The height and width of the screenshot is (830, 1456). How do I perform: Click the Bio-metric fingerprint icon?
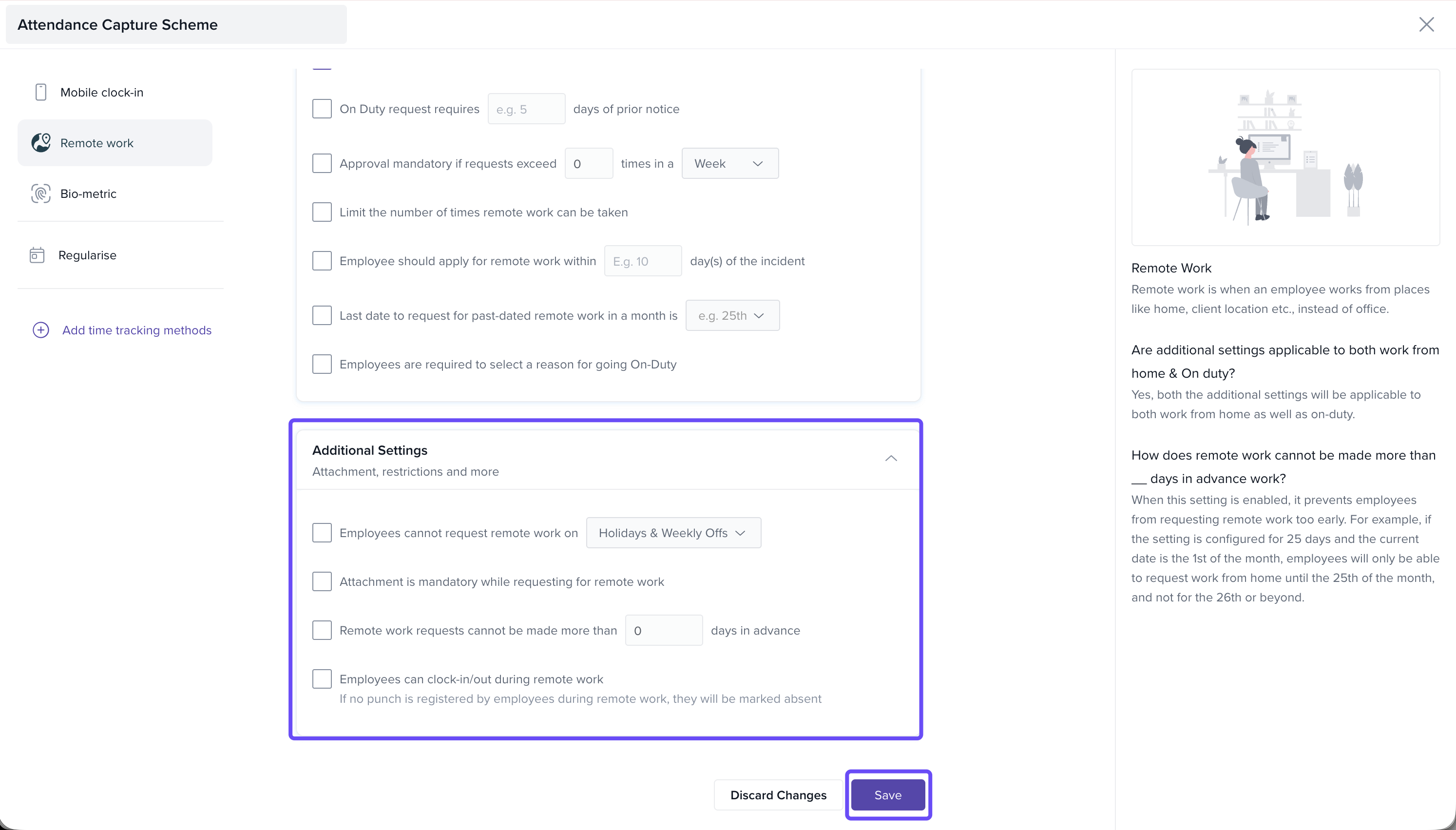[x=40, y=194]
